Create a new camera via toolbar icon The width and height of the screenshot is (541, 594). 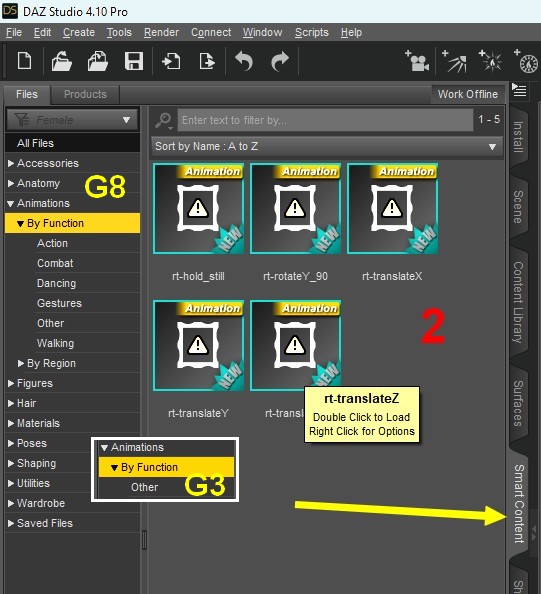pos(417,61)
